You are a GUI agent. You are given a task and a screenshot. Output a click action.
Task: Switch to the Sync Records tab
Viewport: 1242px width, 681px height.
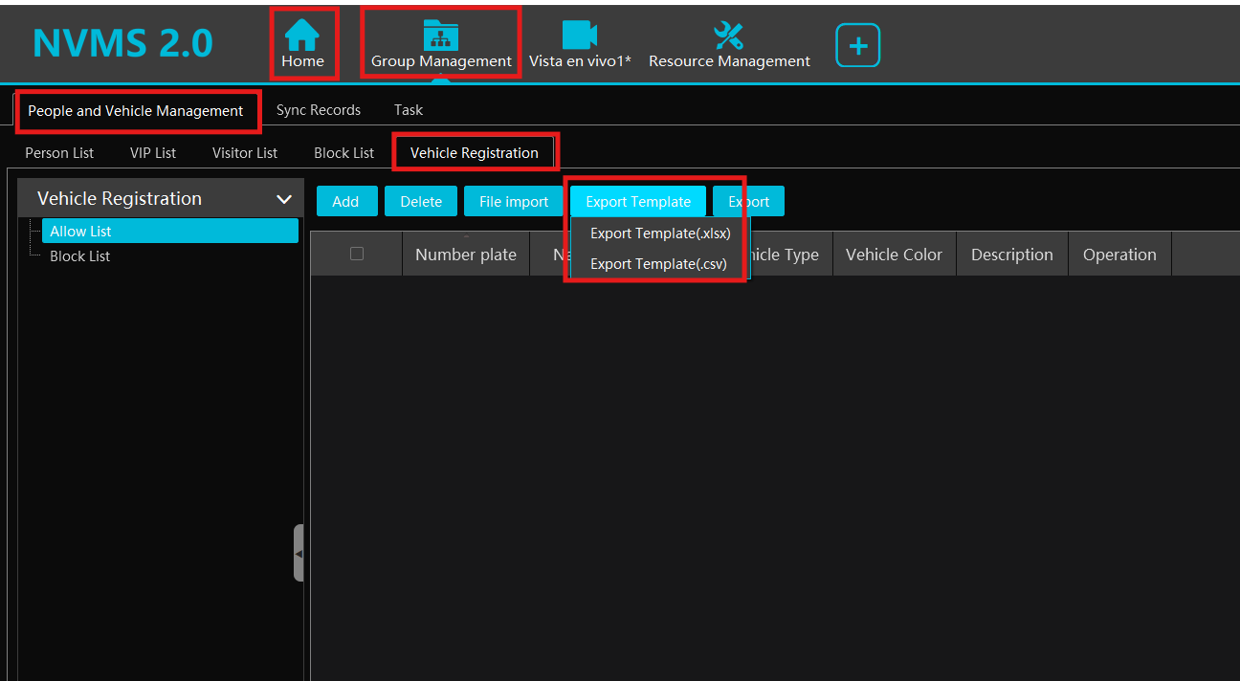coord(318,110)
